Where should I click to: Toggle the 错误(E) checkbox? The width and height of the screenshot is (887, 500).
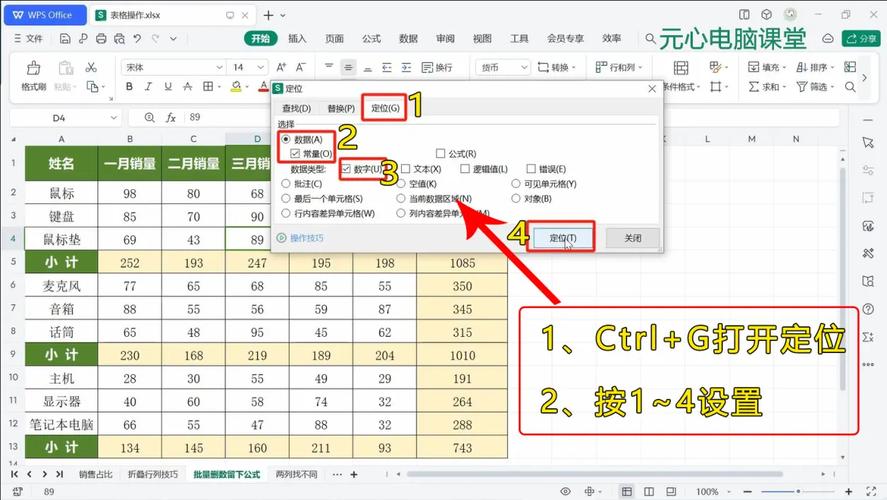pyautogui.click(x=531, y=169)
